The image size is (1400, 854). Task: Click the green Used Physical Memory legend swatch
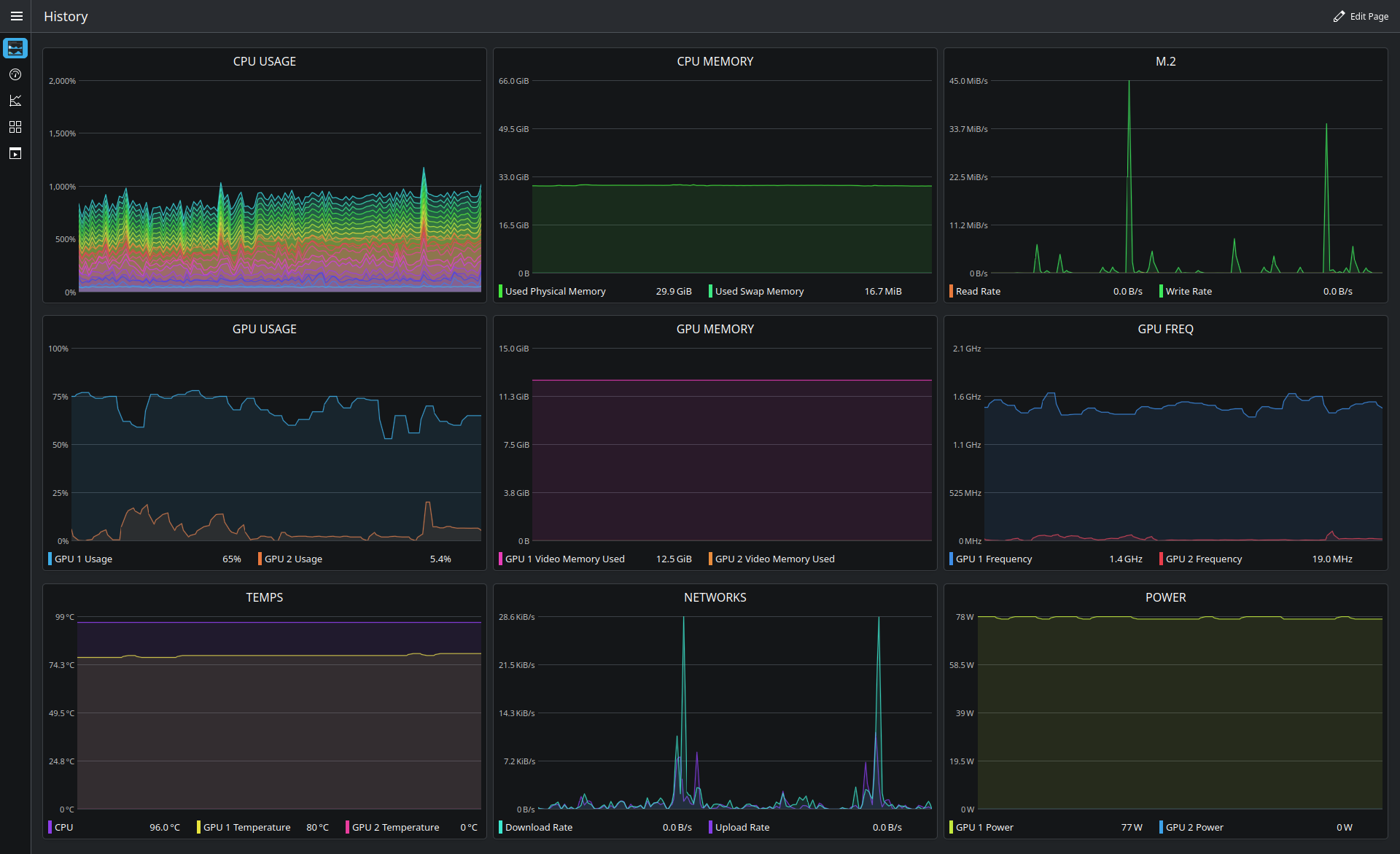(500, 291)
